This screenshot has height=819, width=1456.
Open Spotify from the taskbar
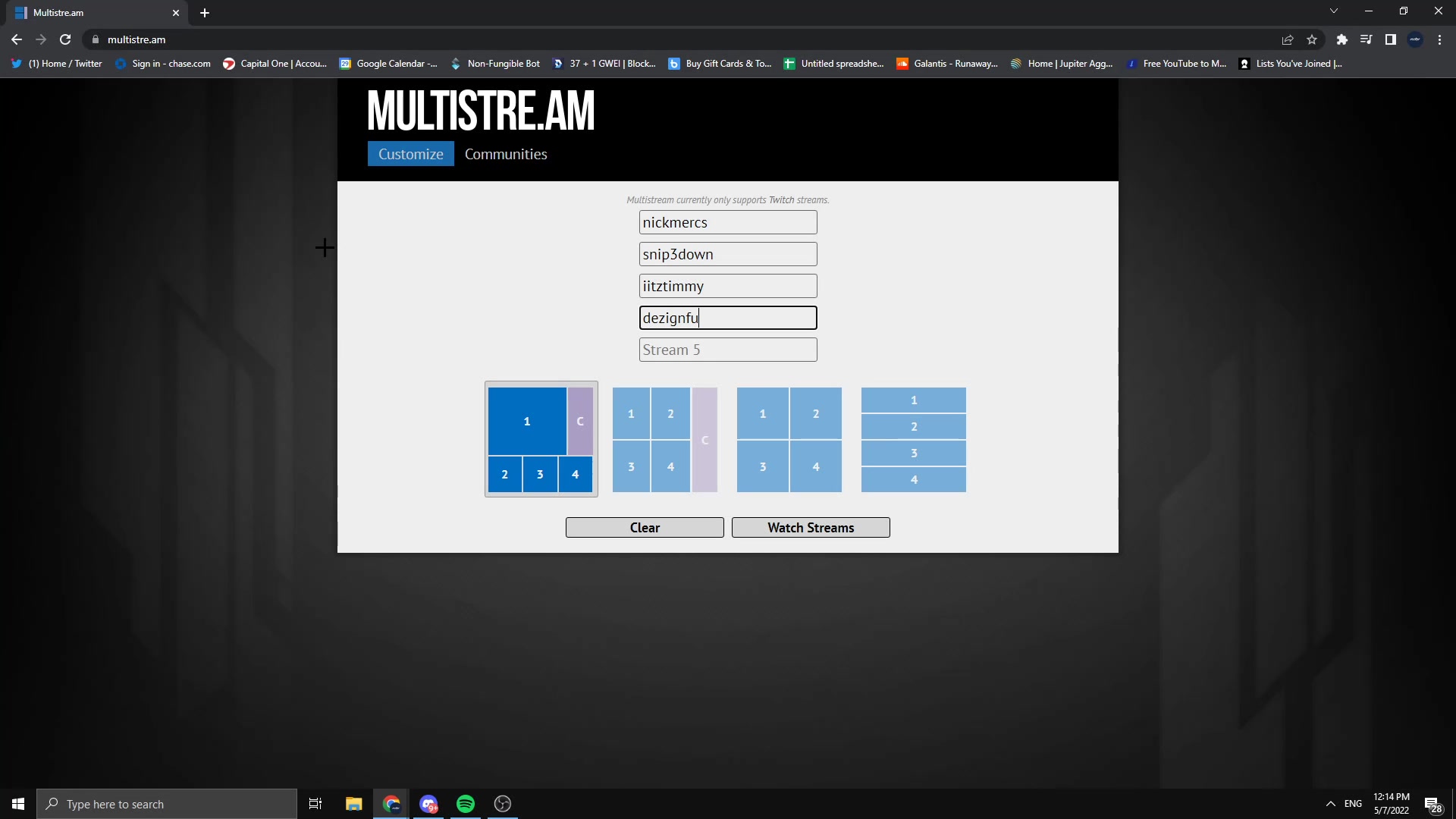click(466, 804)
